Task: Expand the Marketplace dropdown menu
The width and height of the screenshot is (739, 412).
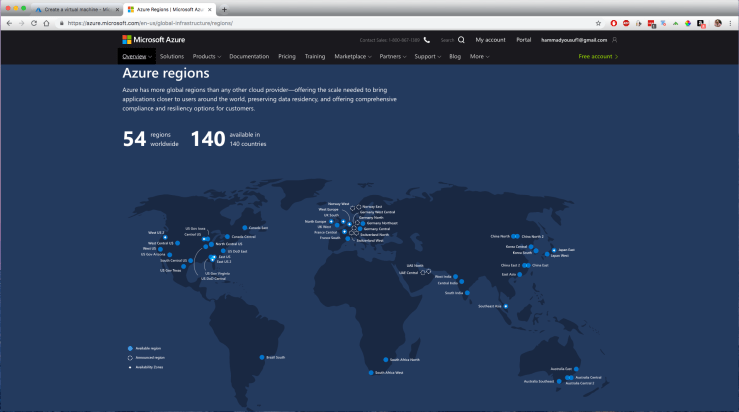Action: pyautogui.click(x=353, y=57)
